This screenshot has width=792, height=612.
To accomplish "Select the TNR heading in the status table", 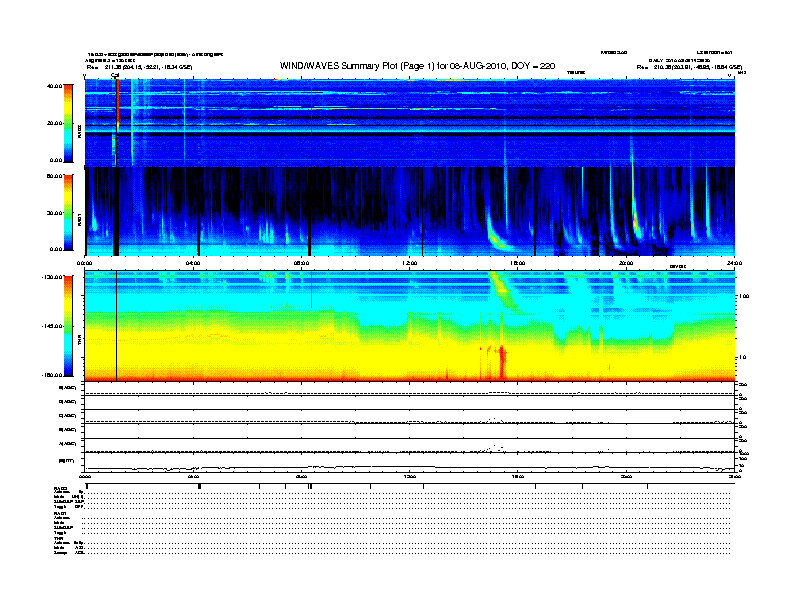I will point(59,538).
